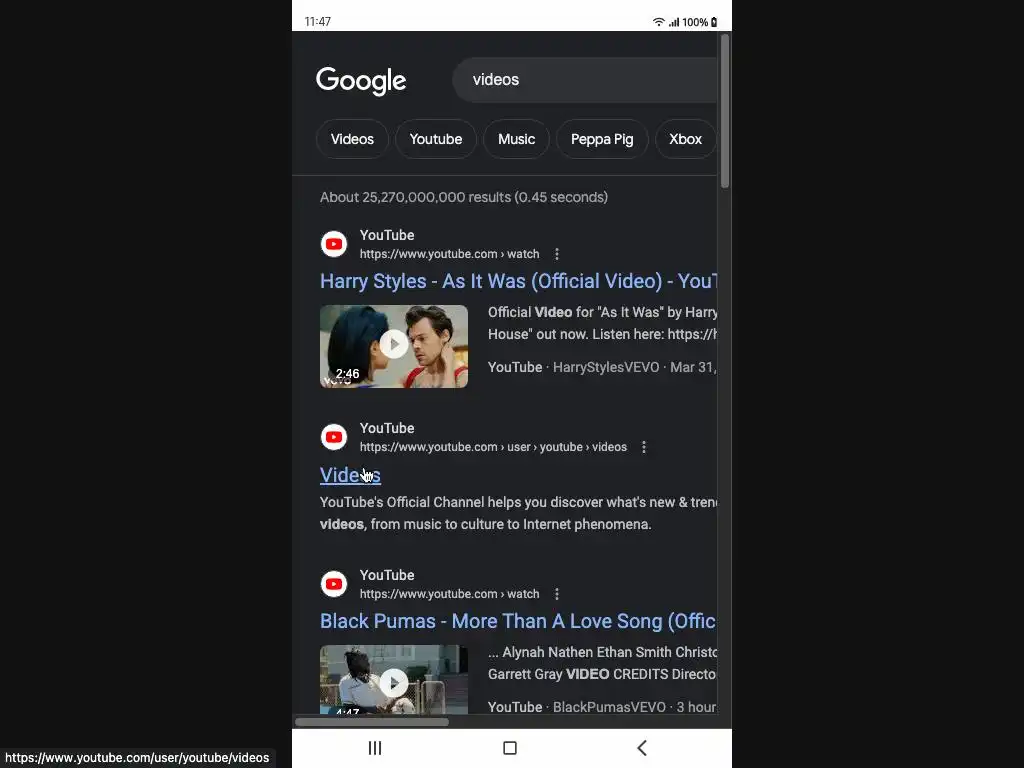Open Harry Styles As It Was link
Image resolution: width=1024 pixels, height=768 pixels.
(x=519, y=281)
